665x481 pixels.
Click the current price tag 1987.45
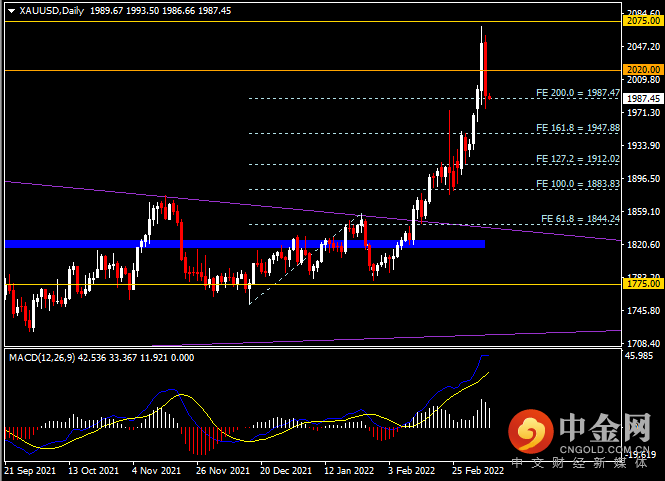(x=643, y=98)
